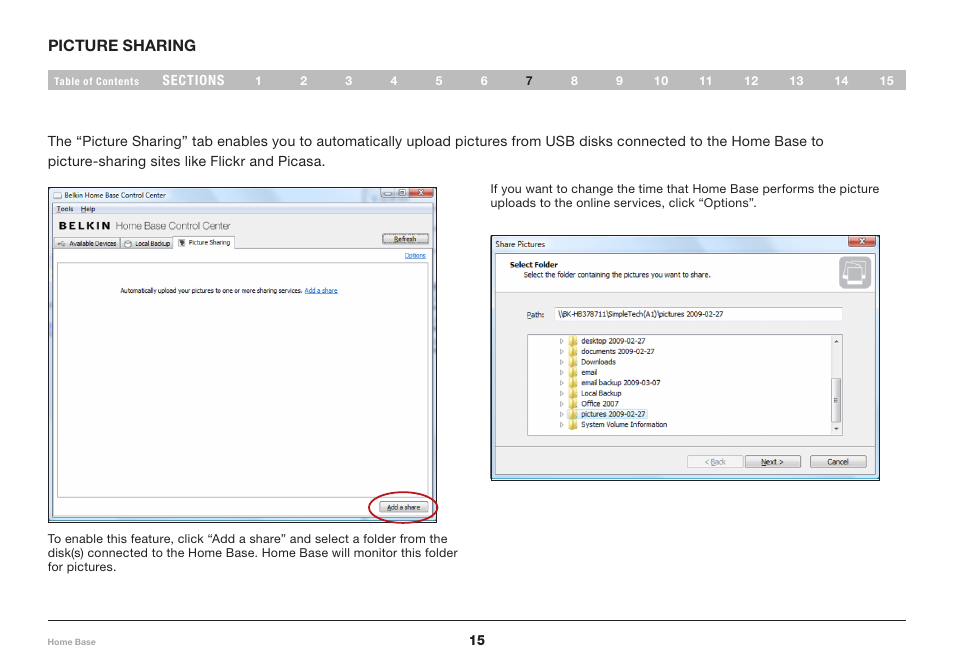Image resolution: width=954 pixels, height=668 pixels.
Task: Click Next in Share Pictures dialog
Action: [772, 462]
